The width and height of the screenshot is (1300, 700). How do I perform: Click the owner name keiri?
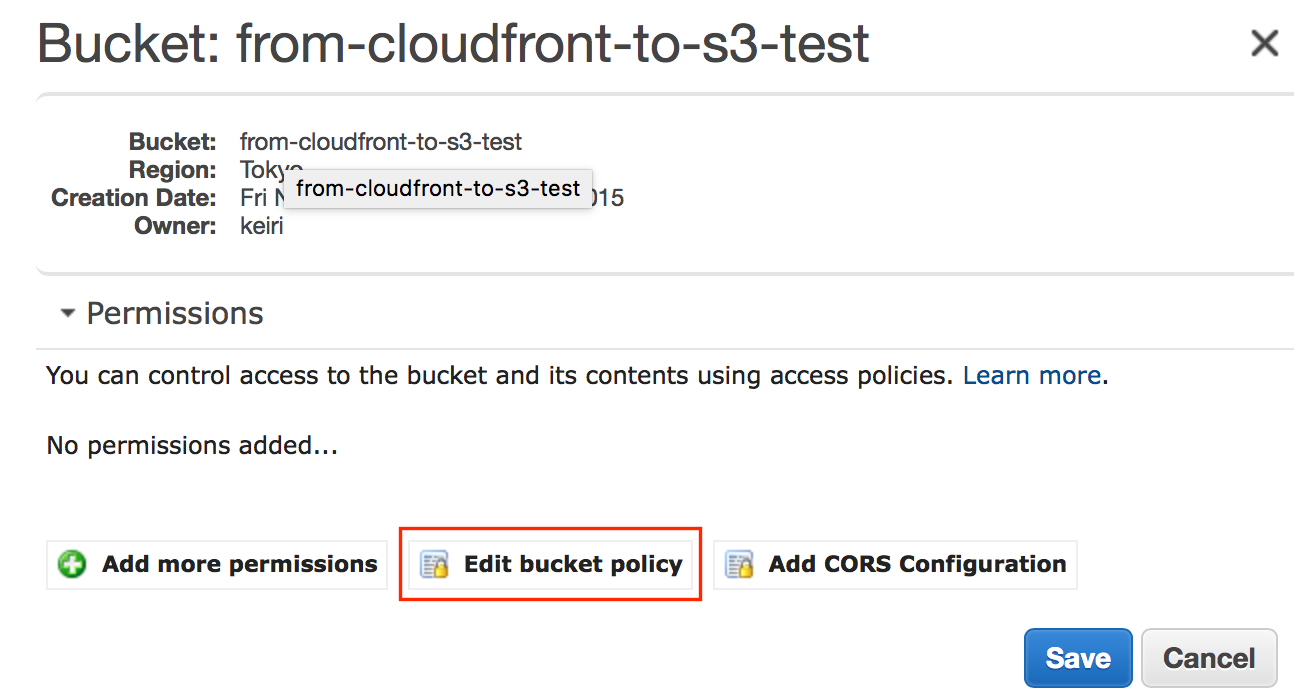262,226
